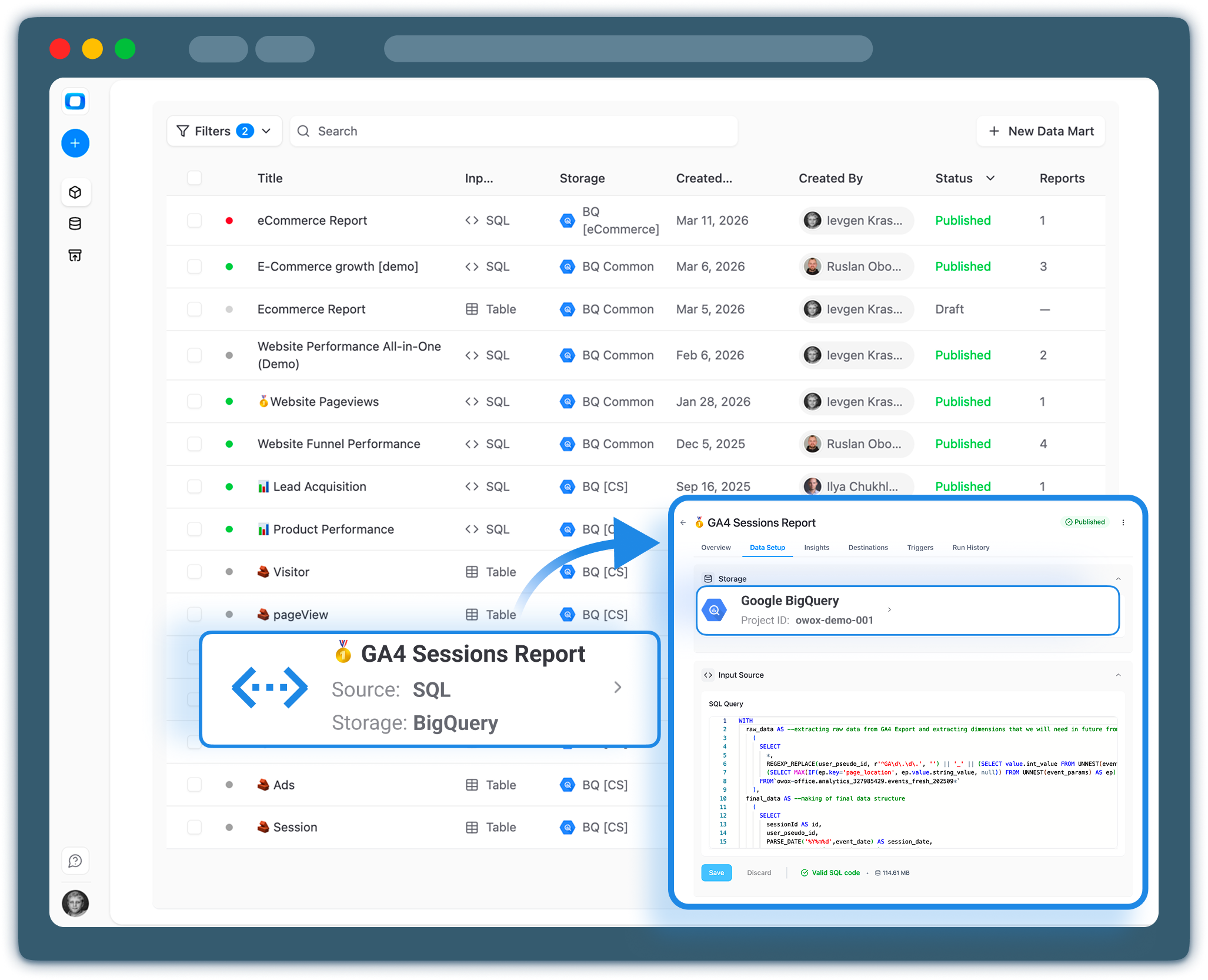Click the filter funnel icon

(183, 131)
